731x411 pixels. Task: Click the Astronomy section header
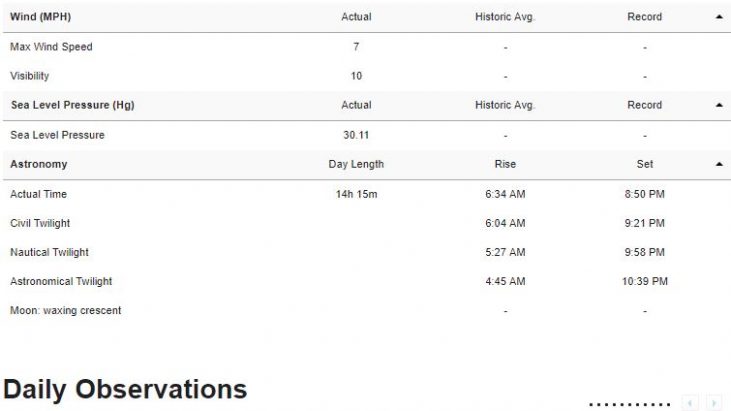coord(39,164)
